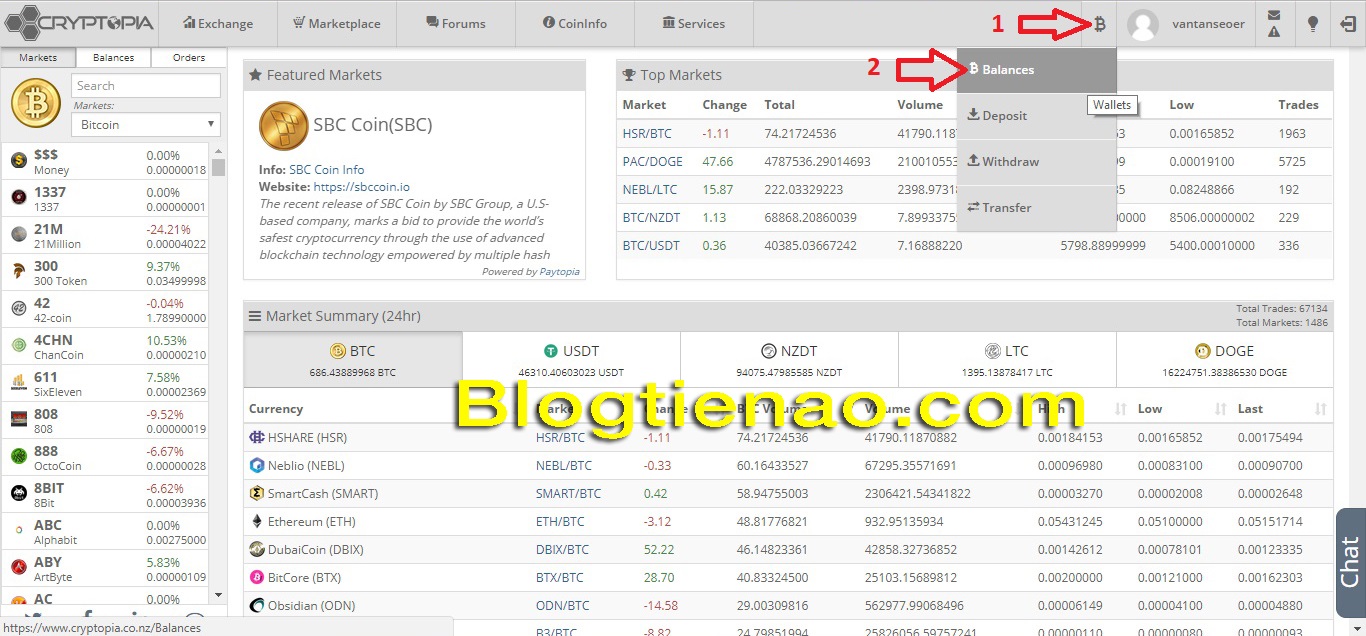Select the 21M 21Million coin icon
The image size is (1366, 636).
(18, 235)
